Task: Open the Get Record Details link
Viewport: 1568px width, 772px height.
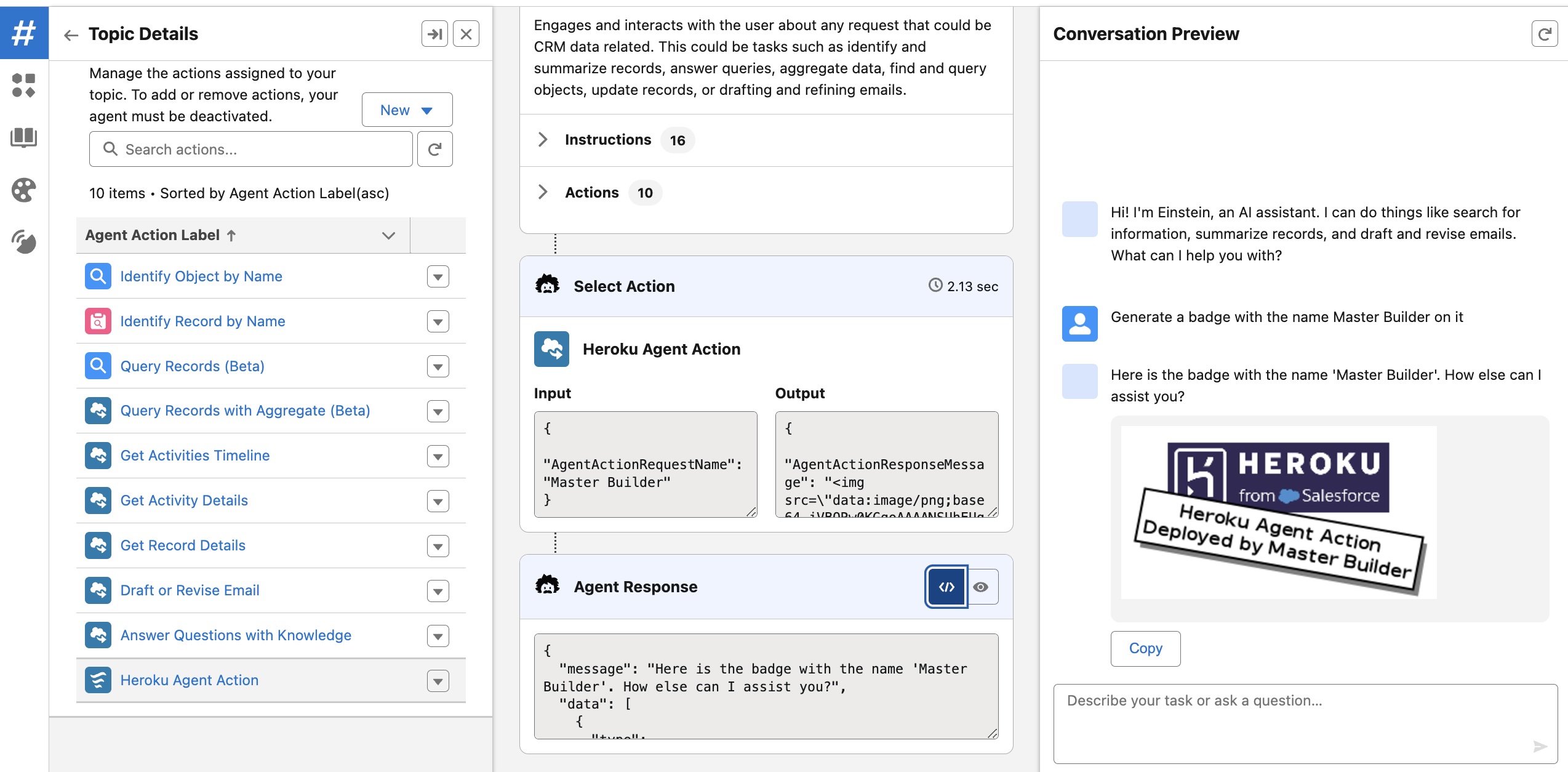Action: (183, 545)
